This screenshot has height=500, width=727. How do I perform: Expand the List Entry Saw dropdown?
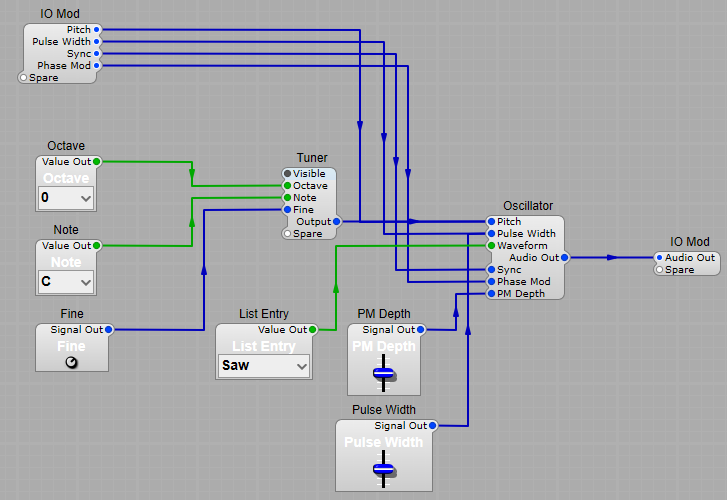point(264,366)
